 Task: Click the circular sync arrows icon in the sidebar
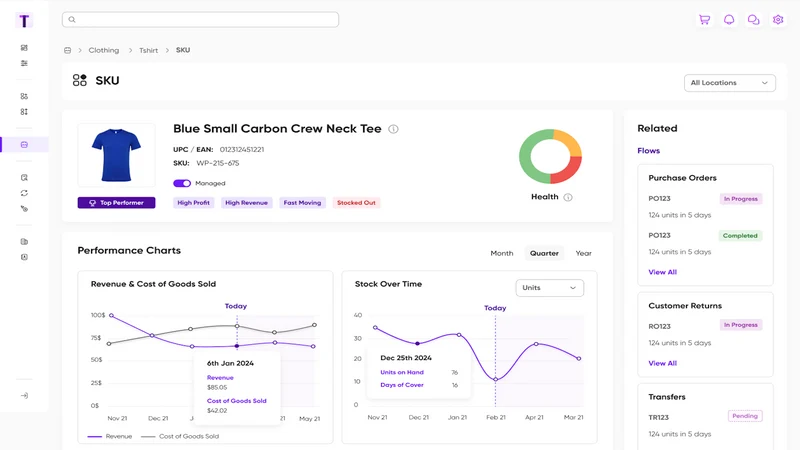pos(24,193)
